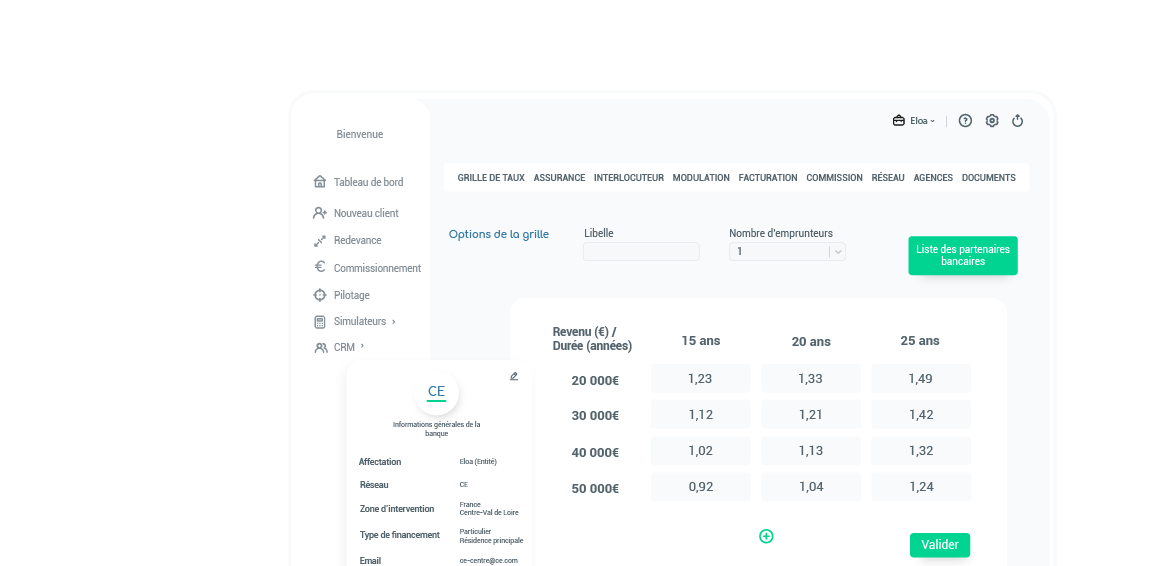This screenshot has width=1176, height=566.
Task: Select the Redevance arrows icon
Action: (x=320, y=241)
